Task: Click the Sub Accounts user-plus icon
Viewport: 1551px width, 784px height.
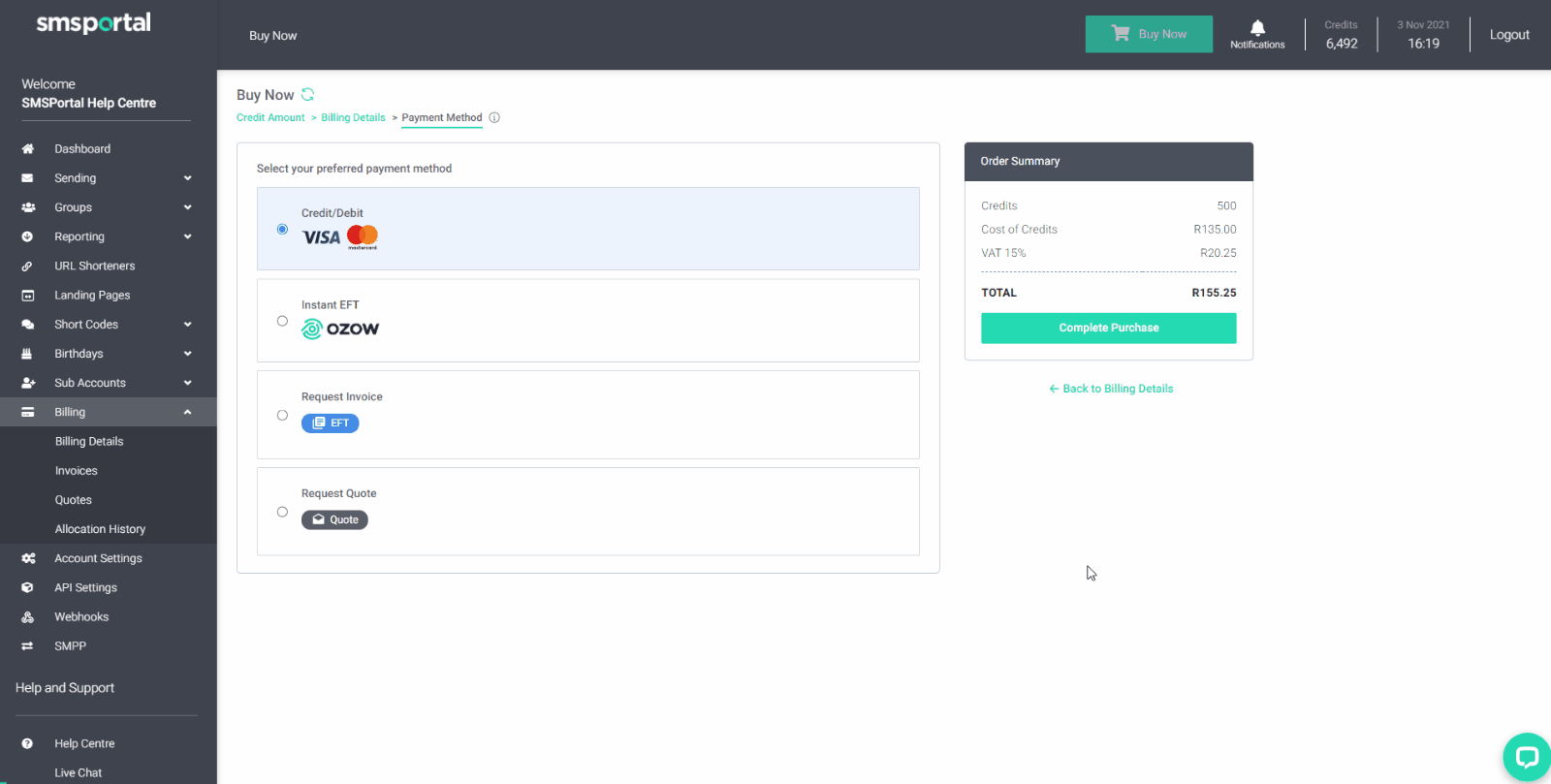Action: pos(28,383)
